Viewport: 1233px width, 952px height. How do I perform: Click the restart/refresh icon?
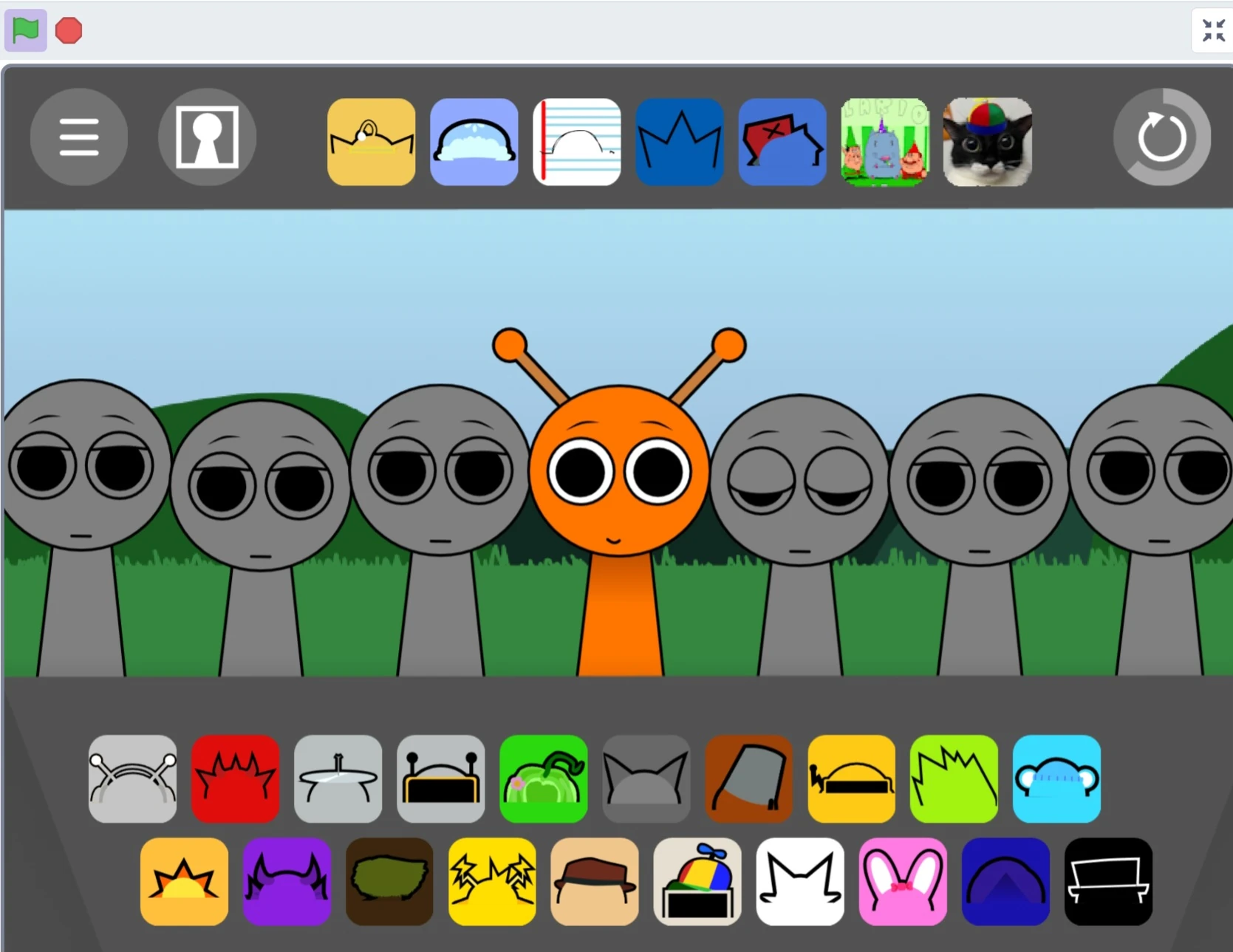(x=1163, y=137)
